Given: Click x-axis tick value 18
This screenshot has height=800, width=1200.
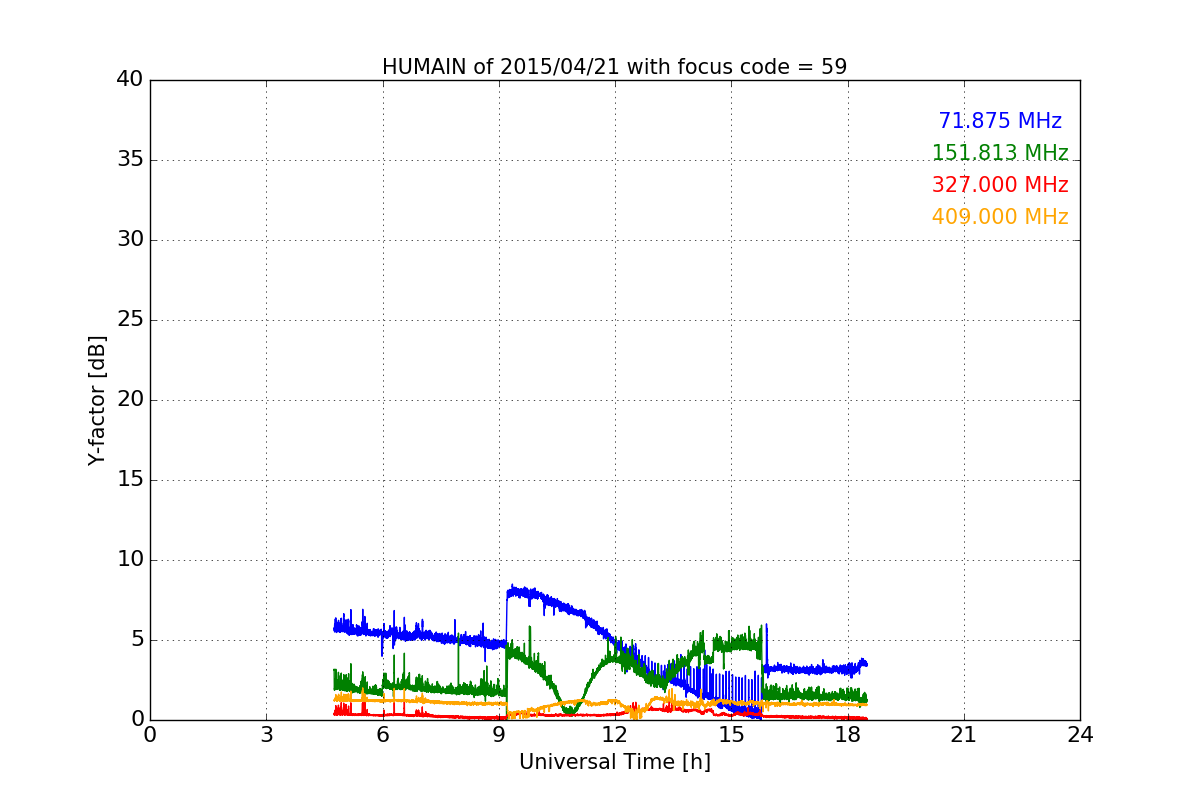Looking at the screenshot, I should pyautogui.click(x=848, y=734).
